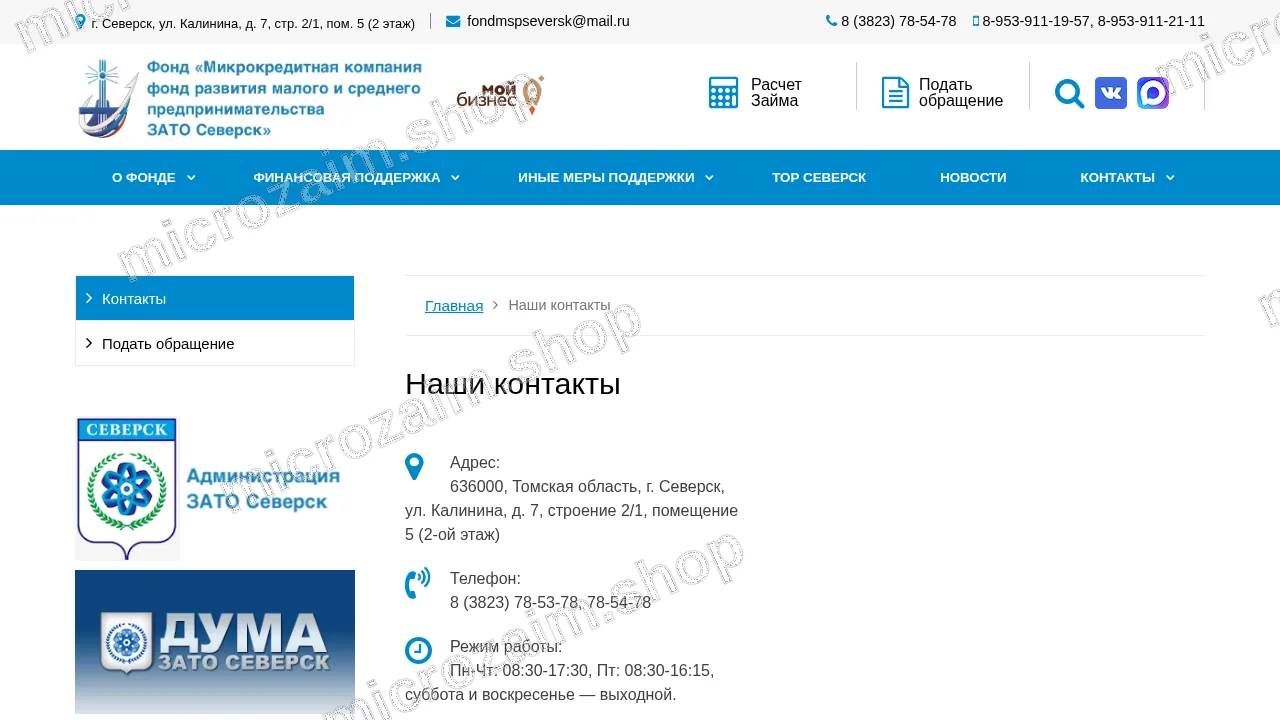
Task: Open the VK social network icon
Action: pyautogui.click(x=1111, y=93)
